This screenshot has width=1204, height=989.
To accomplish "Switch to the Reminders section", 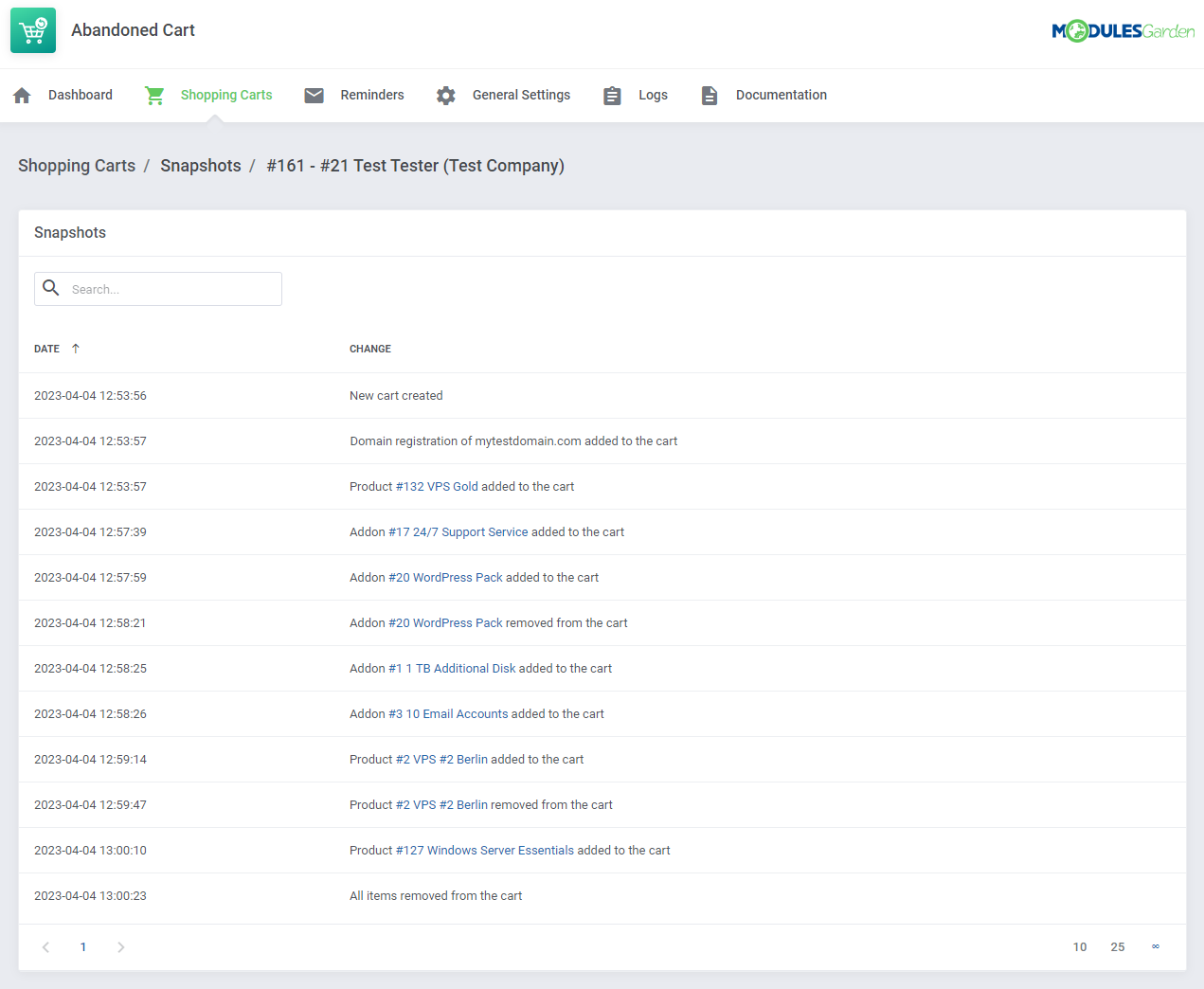I will [x=371, y=95].
